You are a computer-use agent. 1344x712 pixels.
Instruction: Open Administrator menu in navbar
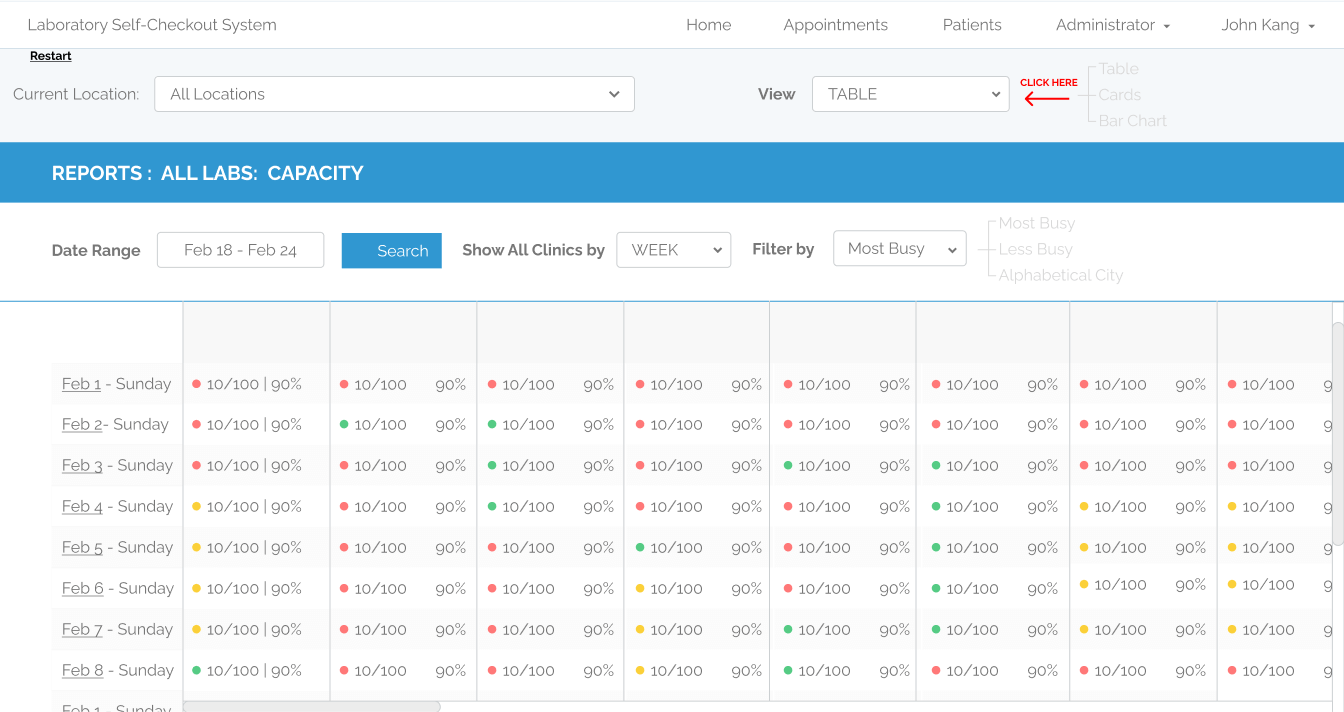click(1112, 25)
